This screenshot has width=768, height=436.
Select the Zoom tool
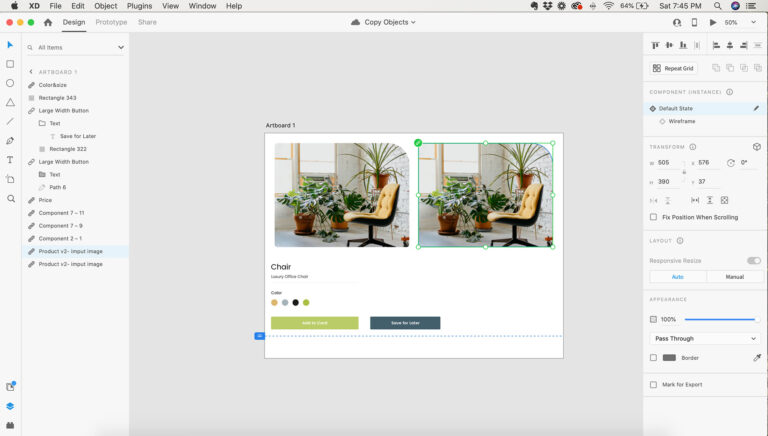pos(10,198)
